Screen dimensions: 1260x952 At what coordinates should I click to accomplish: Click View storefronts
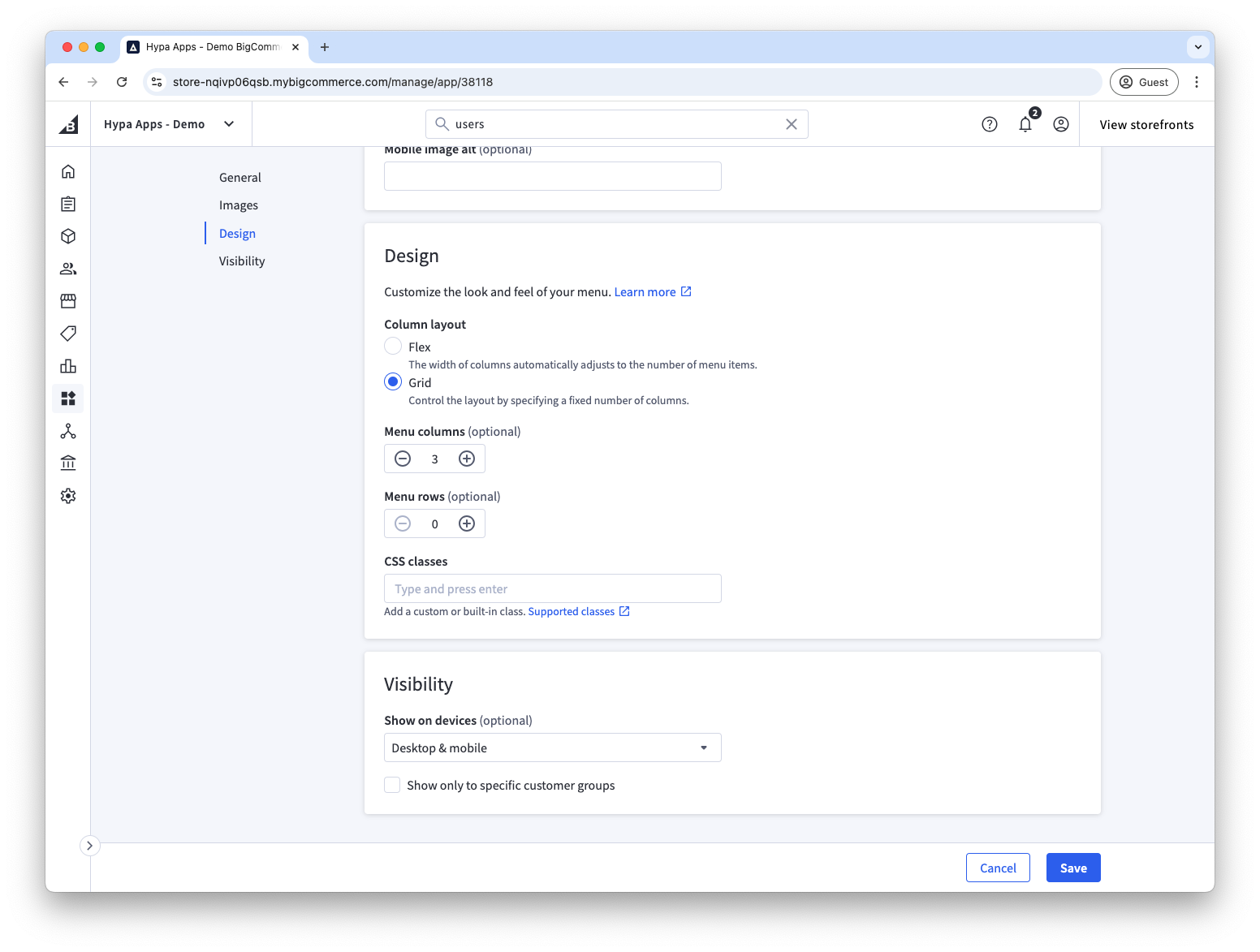[x=1146, y=124]
